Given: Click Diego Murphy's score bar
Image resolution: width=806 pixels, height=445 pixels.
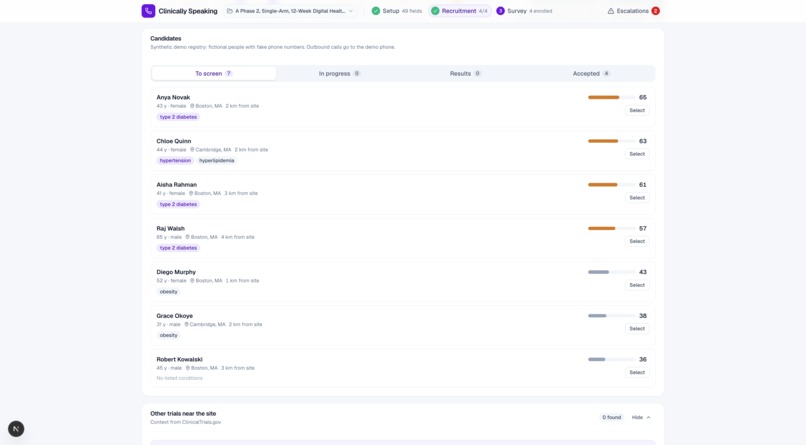Looking at the screenshot, I should click(x=611, y=272).
